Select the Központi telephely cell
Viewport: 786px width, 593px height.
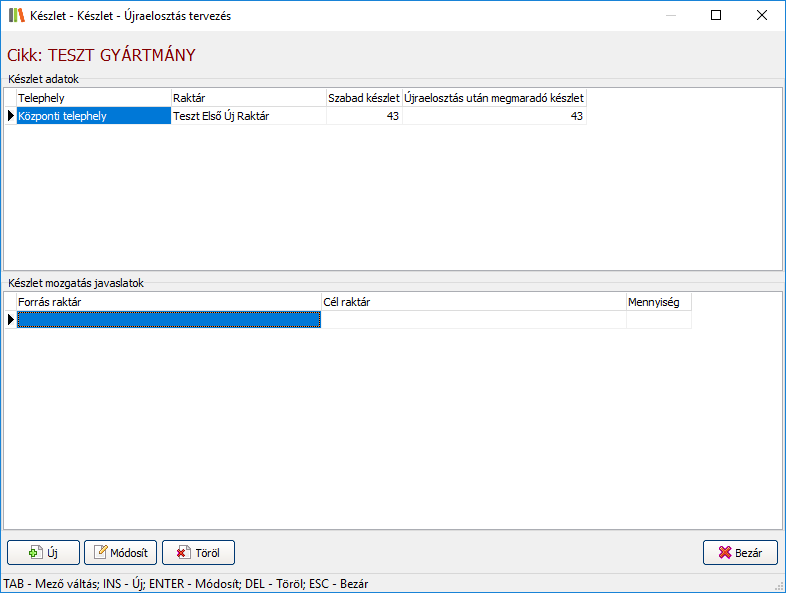coord(94,116)
